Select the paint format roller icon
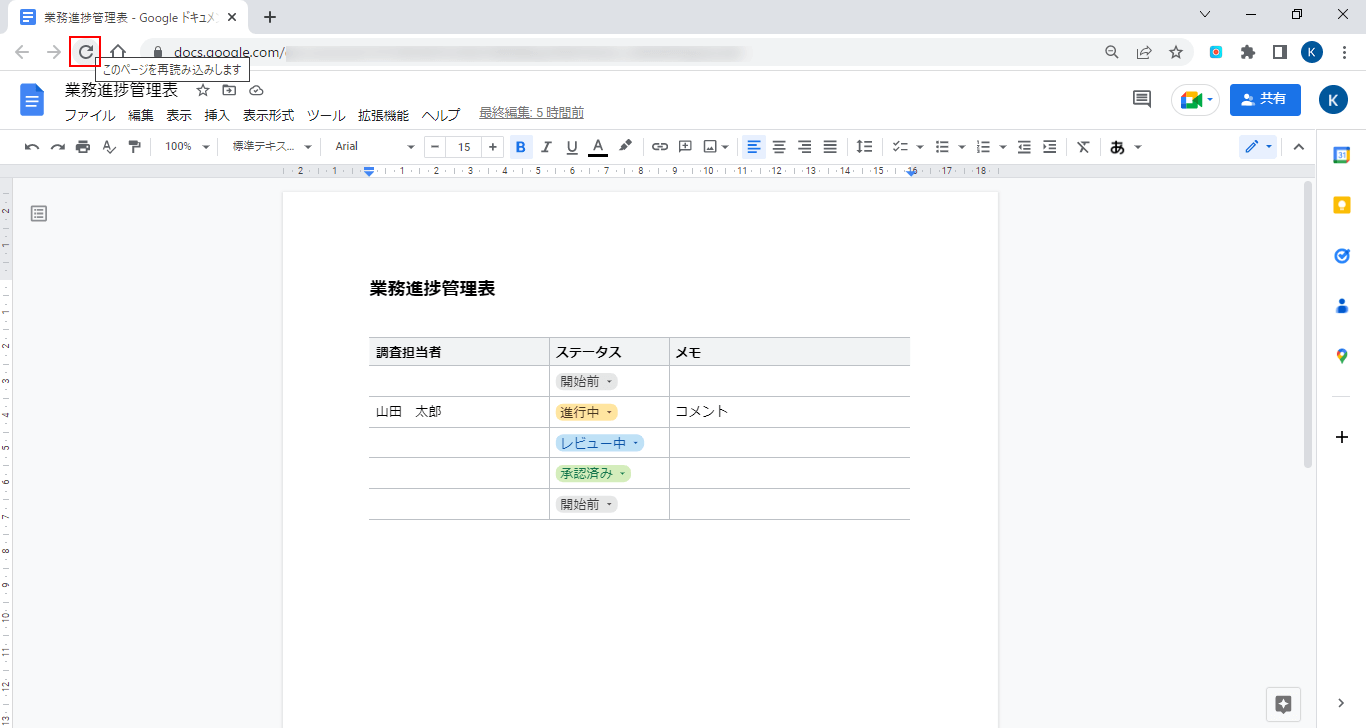The height and width of the screenshot is (728, 1366). coord(135,147)
